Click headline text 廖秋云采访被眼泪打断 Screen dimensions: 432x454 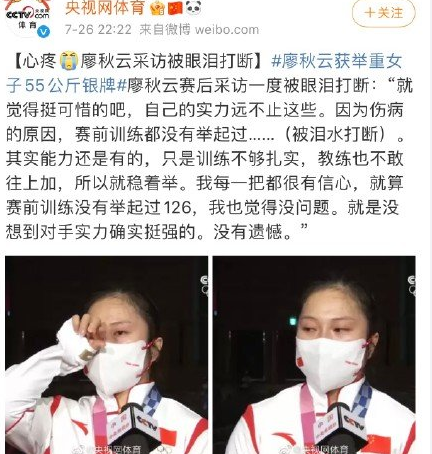point(167,61)
